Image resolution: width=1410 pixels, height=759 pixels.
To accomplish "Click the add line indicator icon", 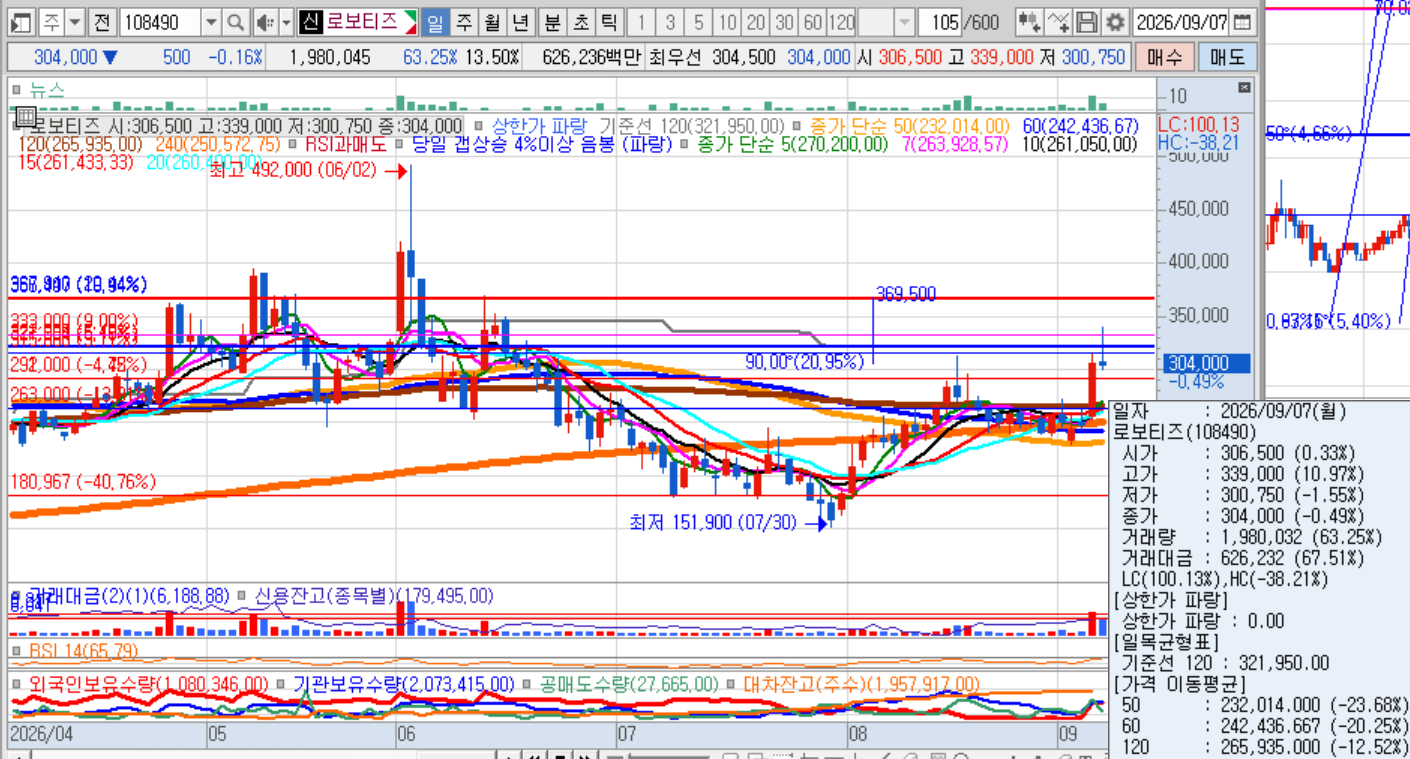I will pyautogui.click(x=1059, y=22).
